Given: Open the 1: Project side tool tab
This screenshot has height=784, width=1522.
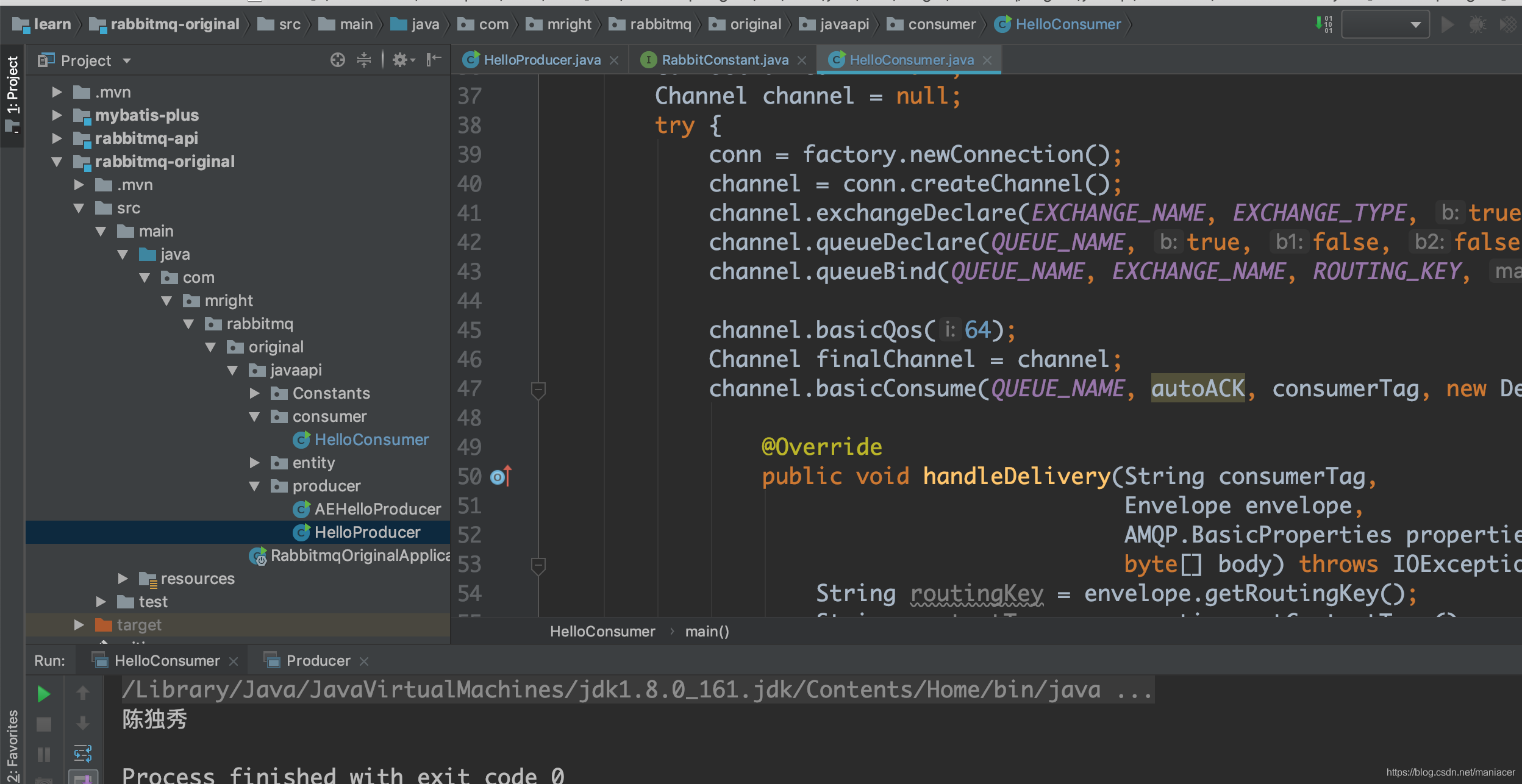Looking at the screenshot, I should [12, 94].
